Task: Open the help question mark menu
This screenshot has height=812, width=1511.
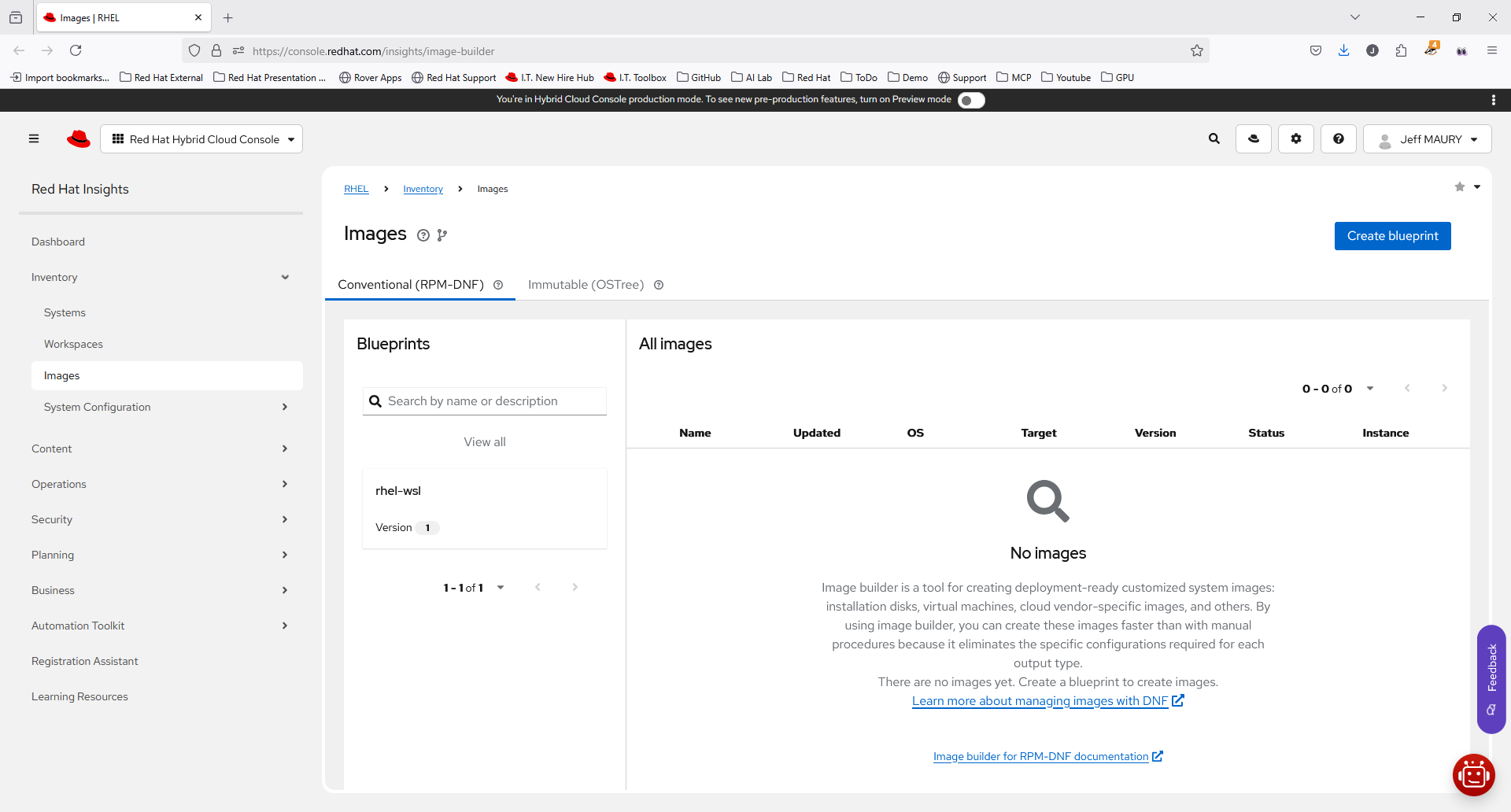Action: pyautogui.click(x=1338, y=139)
